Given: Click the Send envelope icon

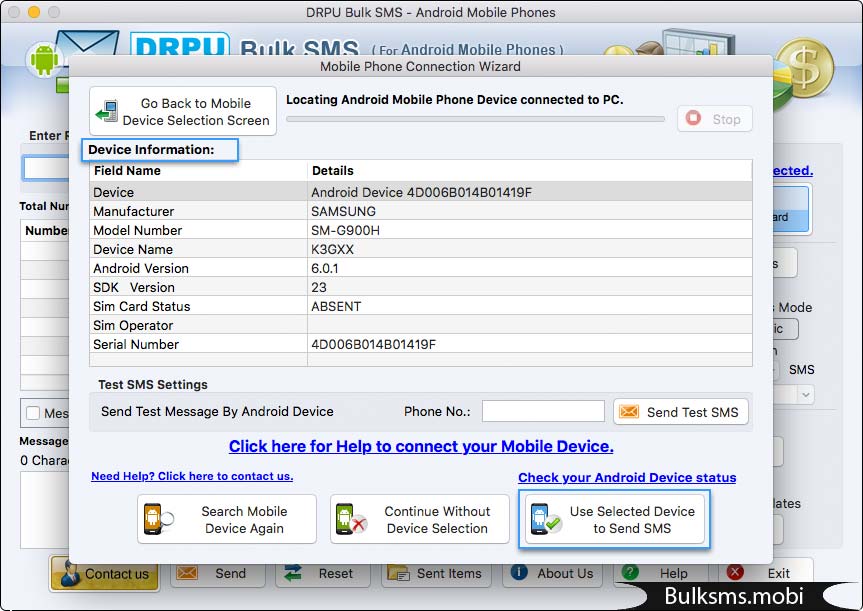Looking at the screenshot, I should click(x=187, y=573).
